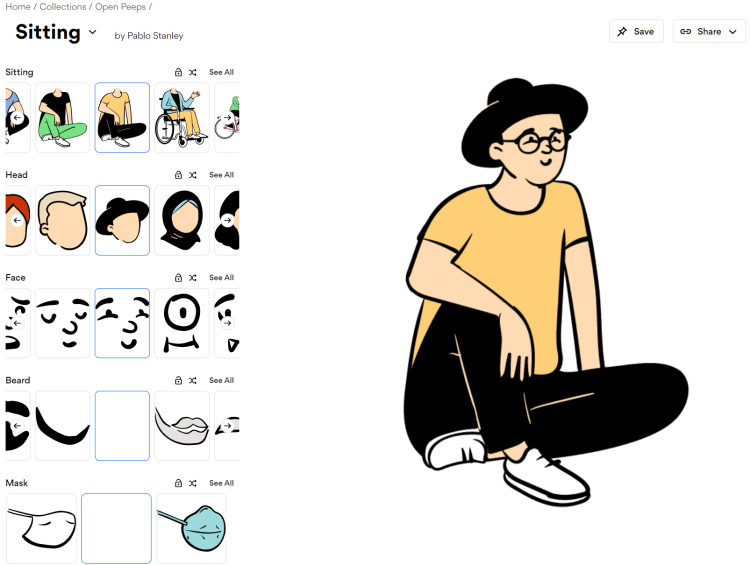The image size is (750, 565).
Task: Show previous Head options with left arrow
Action: [17, 220]
